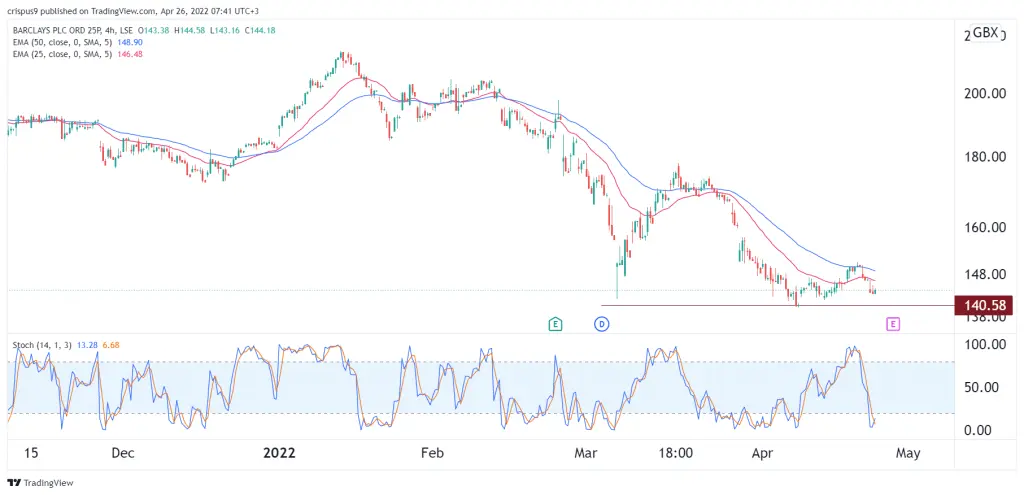Click the TradingView logo at bottom left
The height and width of the screenshot is (495, 1024).
pos(40,483)
